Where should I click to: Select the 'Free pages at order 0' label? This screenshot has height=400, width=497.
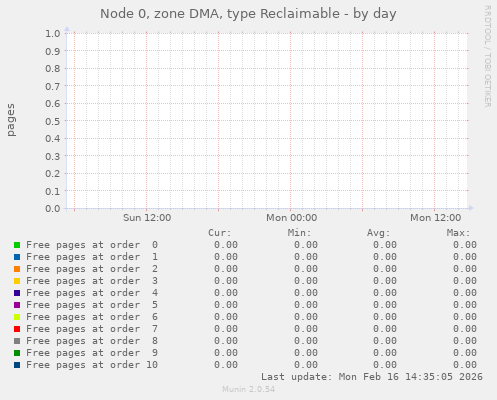(92, 245)
